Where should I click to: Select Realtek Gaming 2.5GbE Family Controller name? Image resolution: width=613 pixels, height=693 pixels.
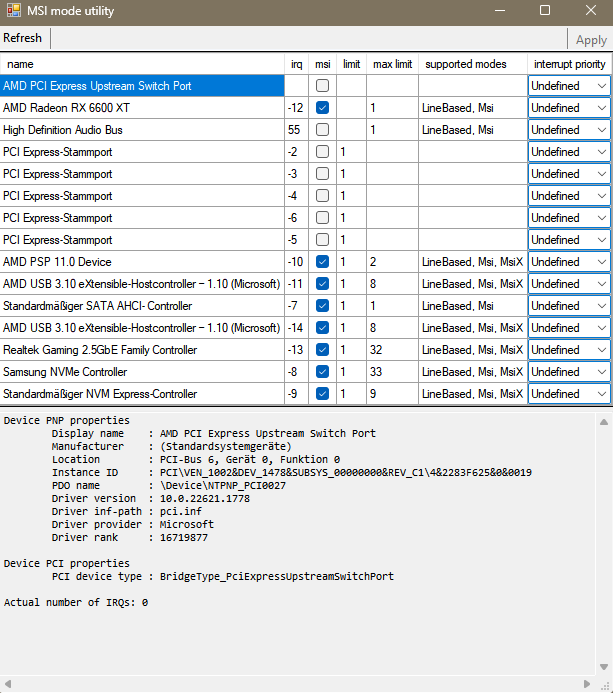point(142,350)
